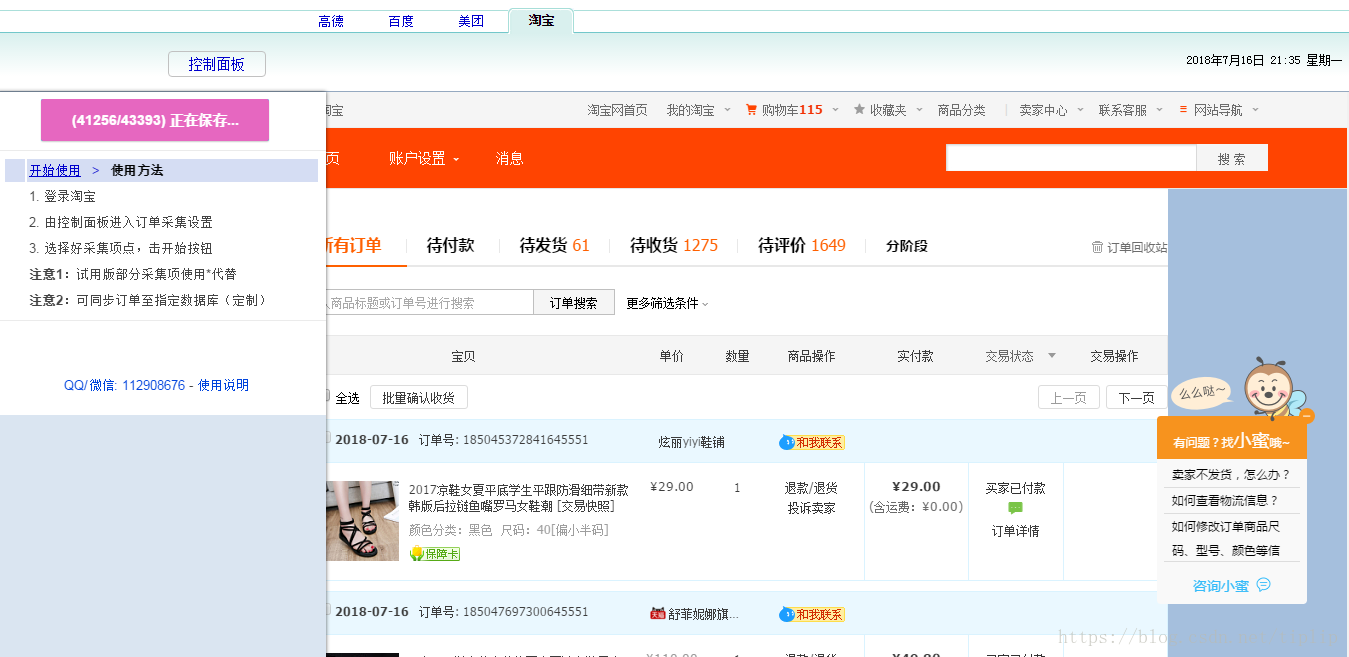
Task: Open the 舒菲妮娜旗 shop link
Action: pyautogui.click(x=703, y=614)
